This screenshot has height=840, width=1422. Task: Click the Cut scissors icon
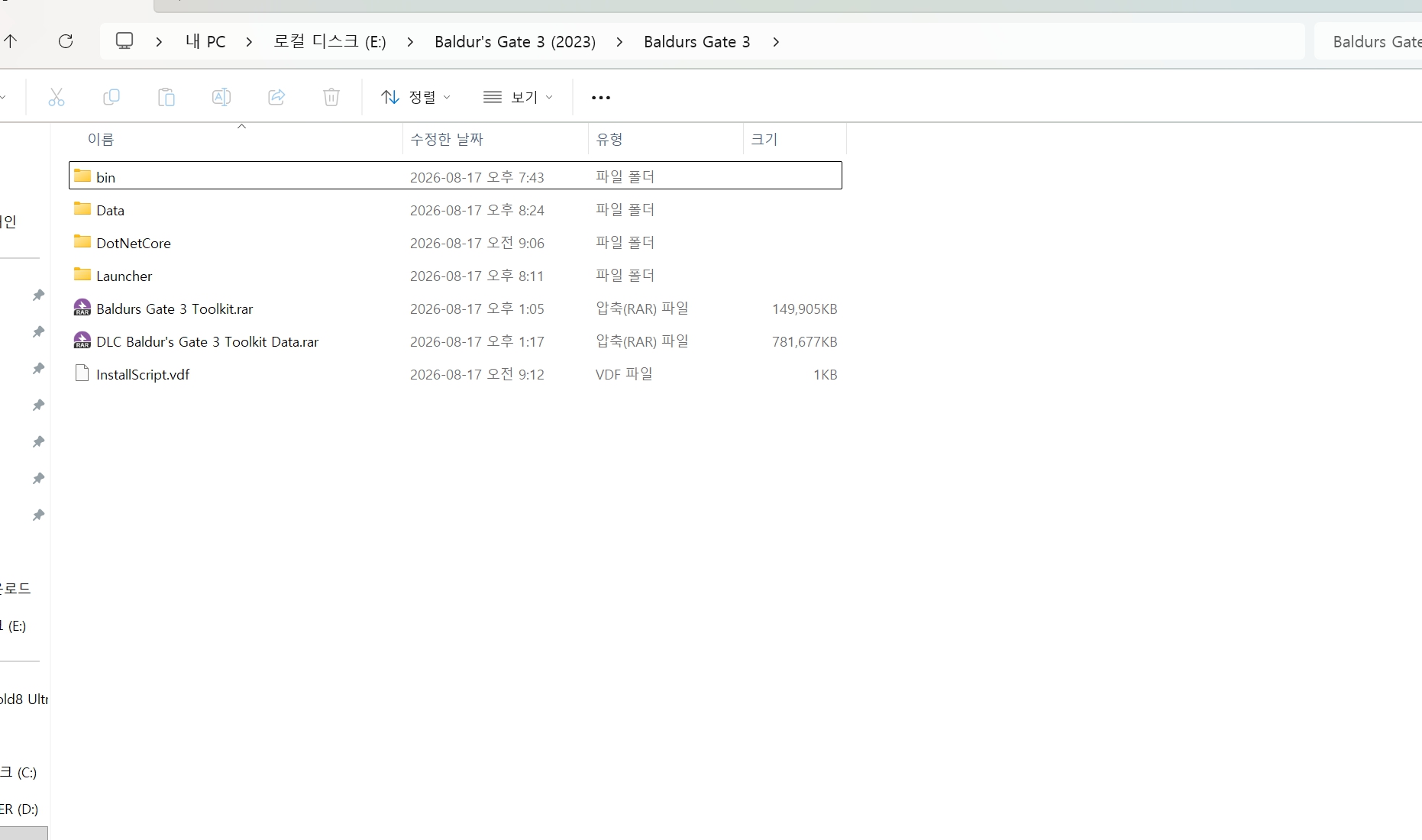(57, 97)
